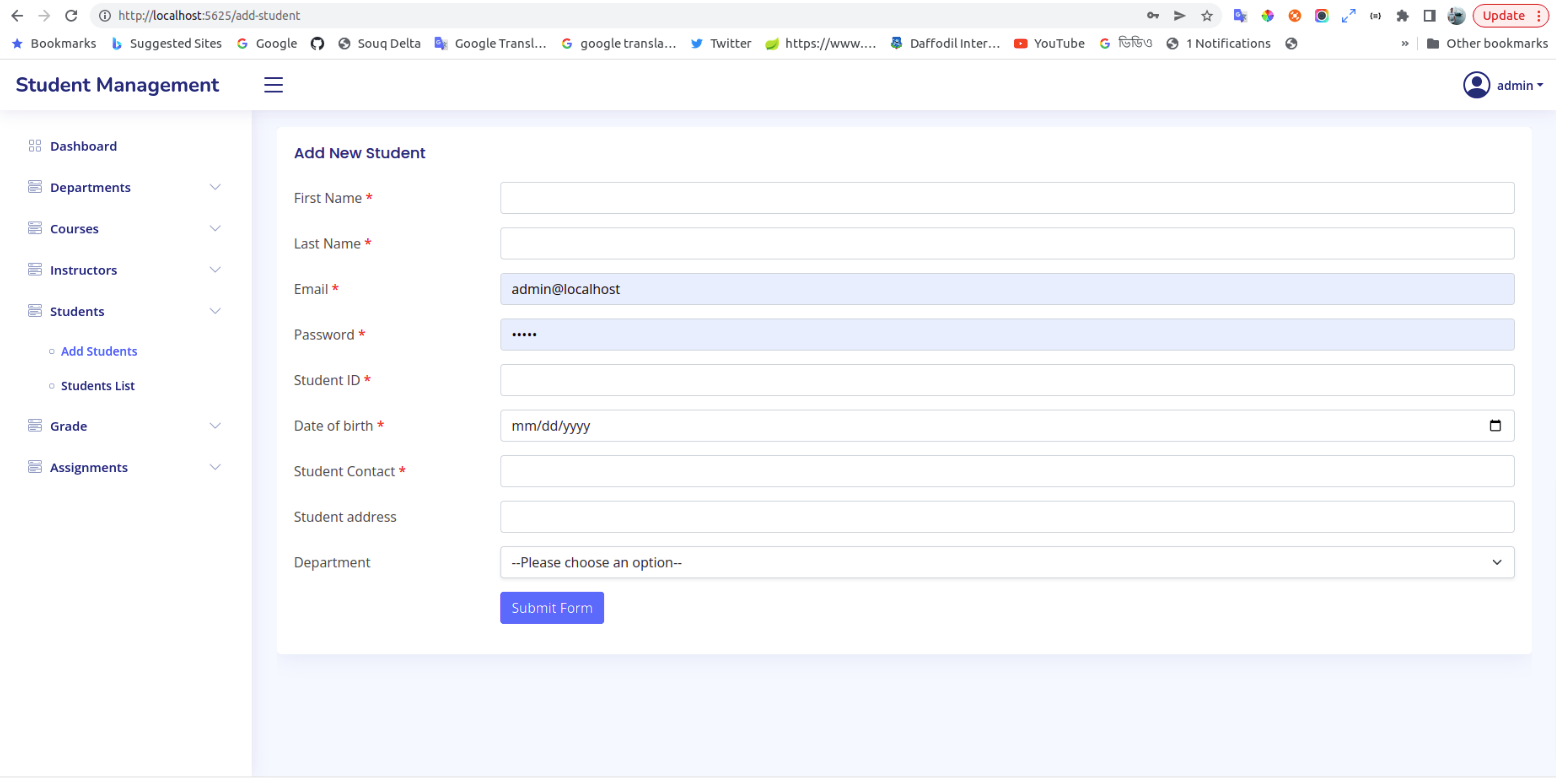Image resolution: width=1556 pixels, height=779 pixels.
Task: Click the Grade icon in the sidebar
Action: tap(33, 425)
